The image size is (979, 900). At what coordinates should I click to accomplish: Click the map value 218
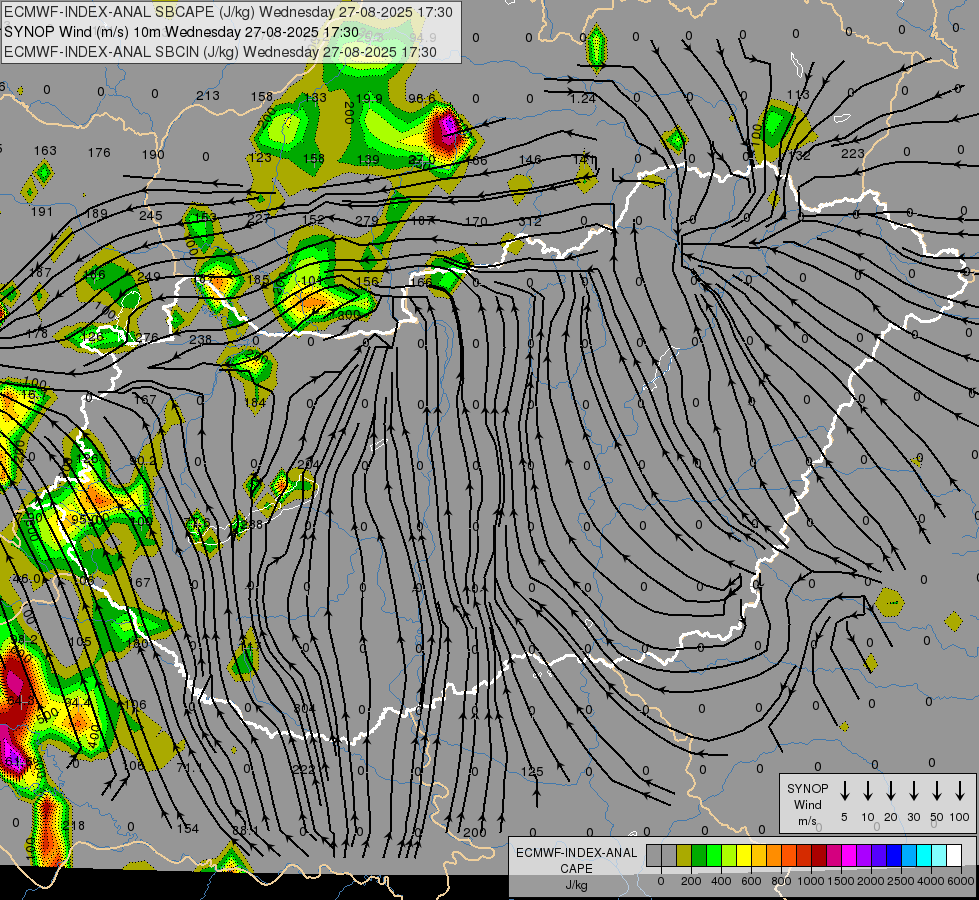tap(74, 825)
